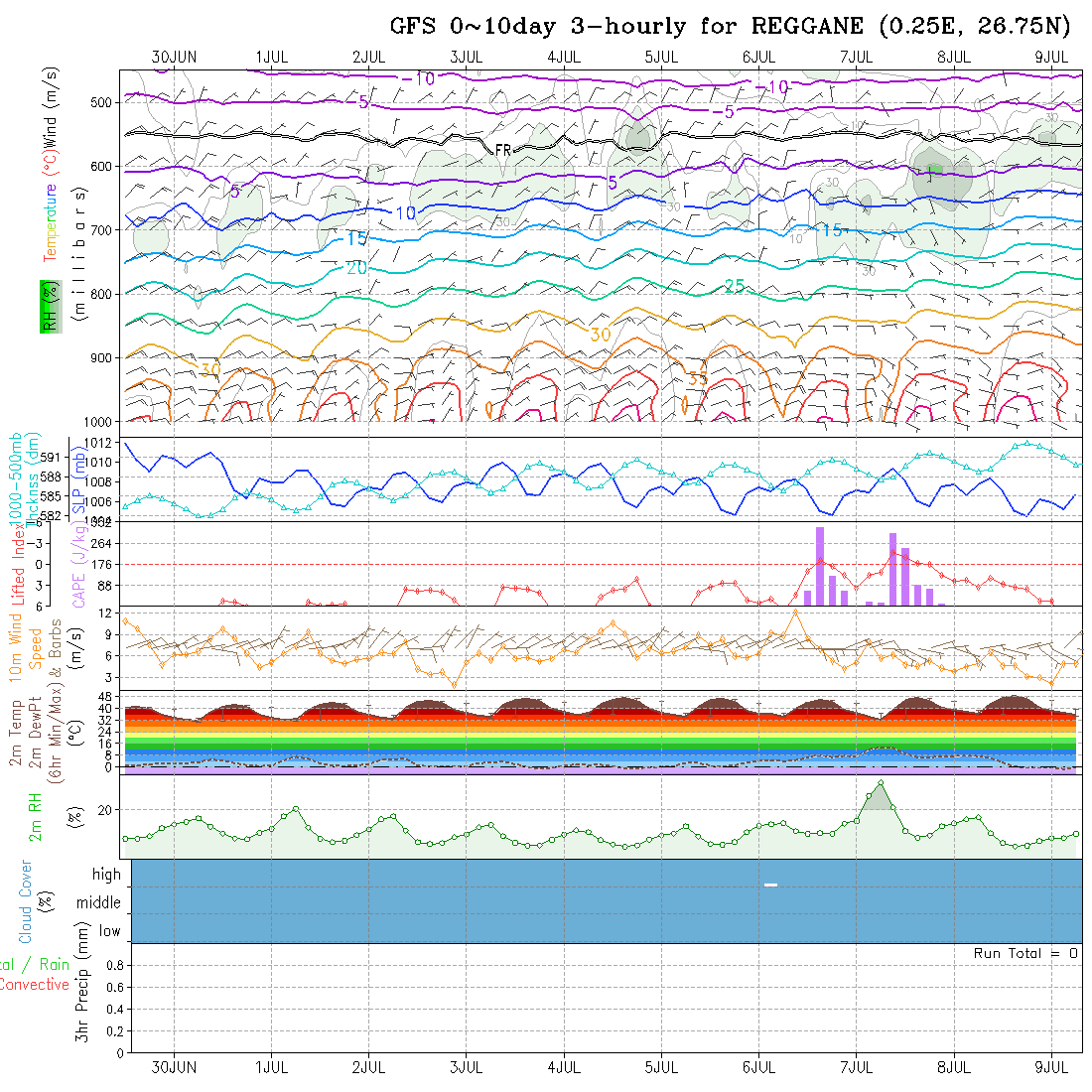Screen dimensions: 1092x1092
Task: Click the GFS REGGANE chart title
Action: click(x=730, y=26)
